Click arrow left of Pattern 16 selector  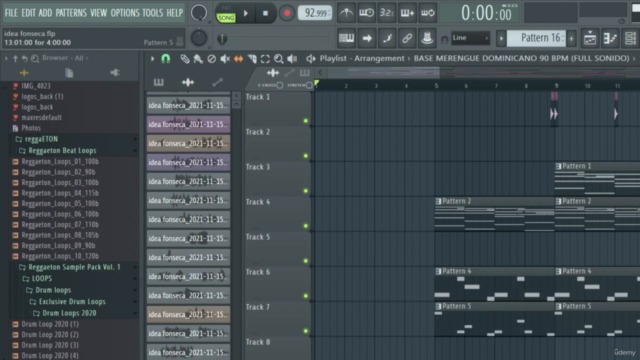pos(501,38)
